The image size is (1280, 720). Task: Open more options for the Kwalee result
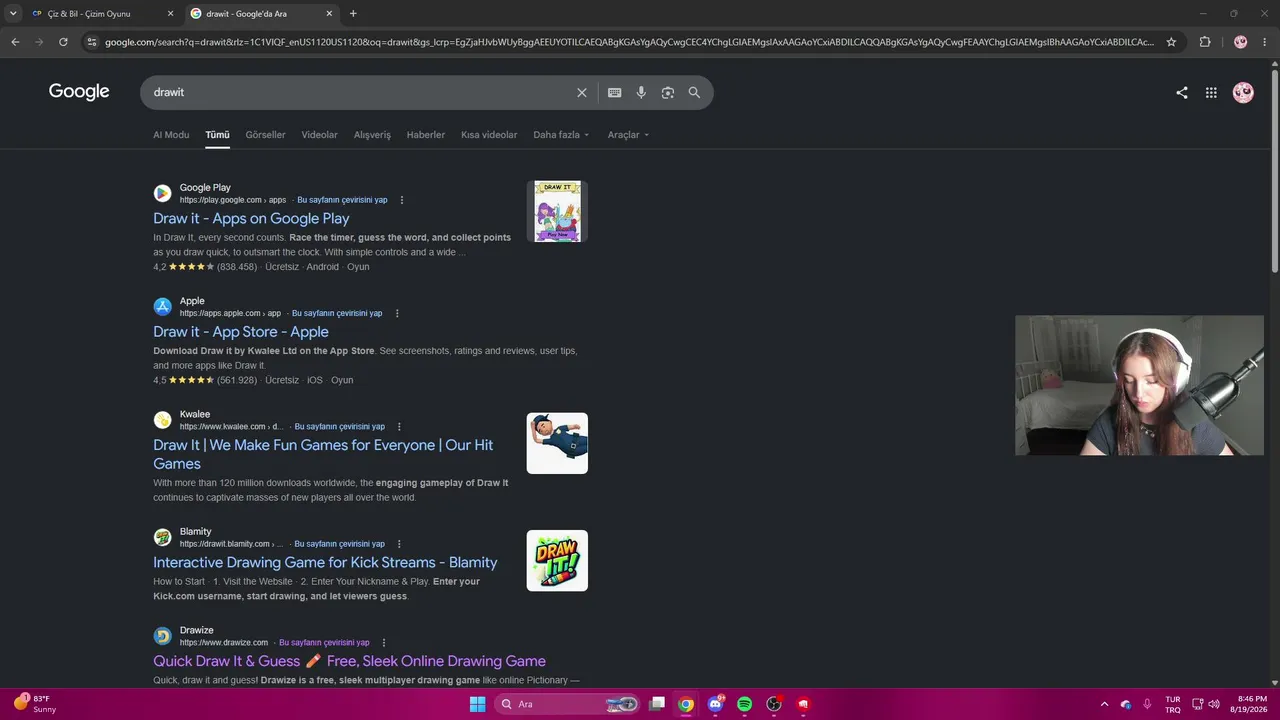tap(399, 427)
